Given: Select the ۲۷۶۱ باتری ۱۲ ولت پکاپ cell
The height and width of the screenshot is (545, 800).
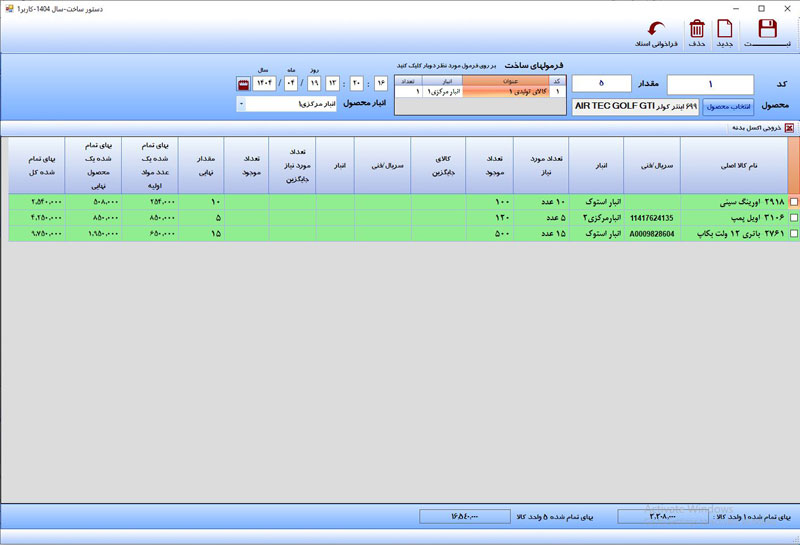Looking at the screenshot, I should (x=734, y=234).
